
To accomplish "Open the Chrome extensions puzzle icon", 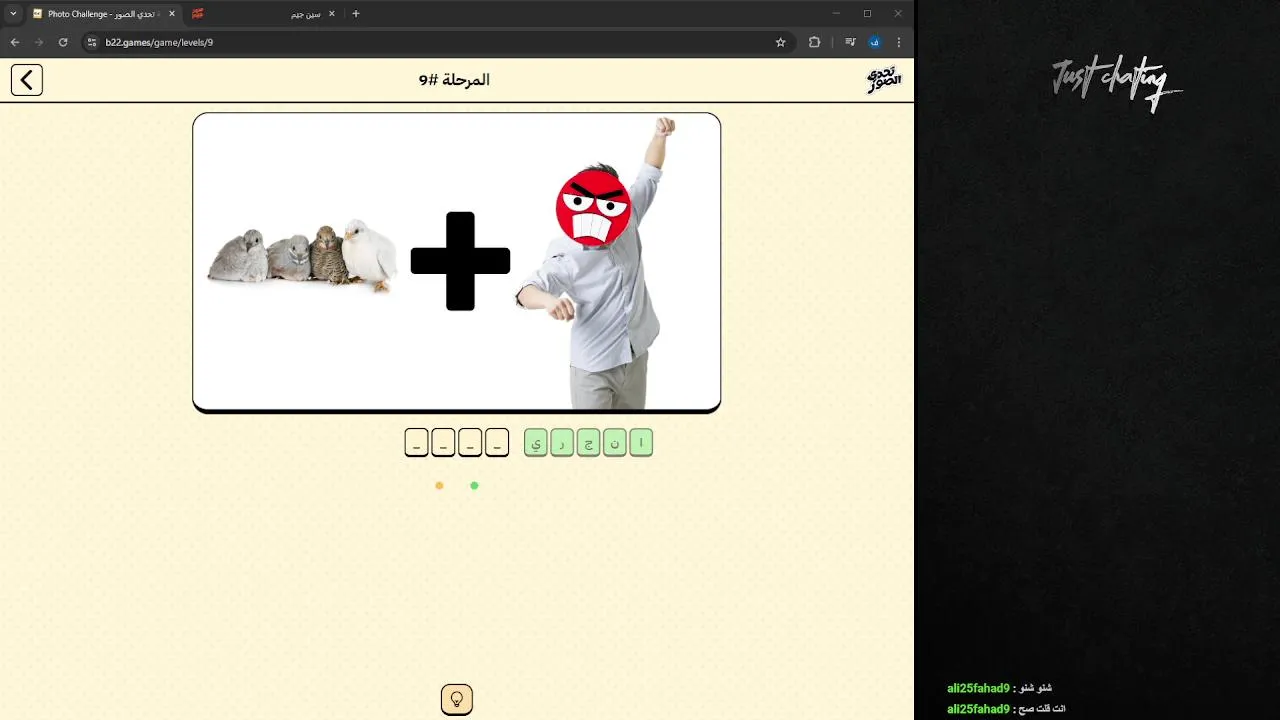I will [814, 42].
